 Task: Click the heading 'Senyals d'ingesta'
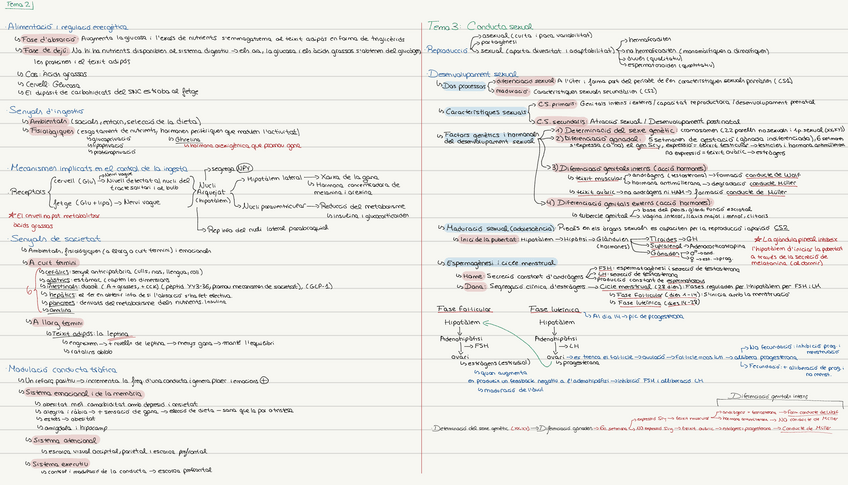pos(46,111)
